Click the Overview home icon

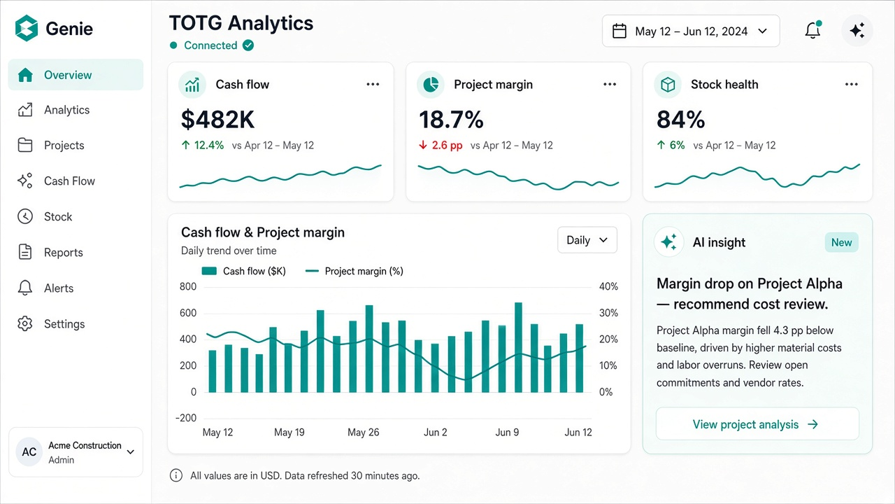[x=25, y=75]
